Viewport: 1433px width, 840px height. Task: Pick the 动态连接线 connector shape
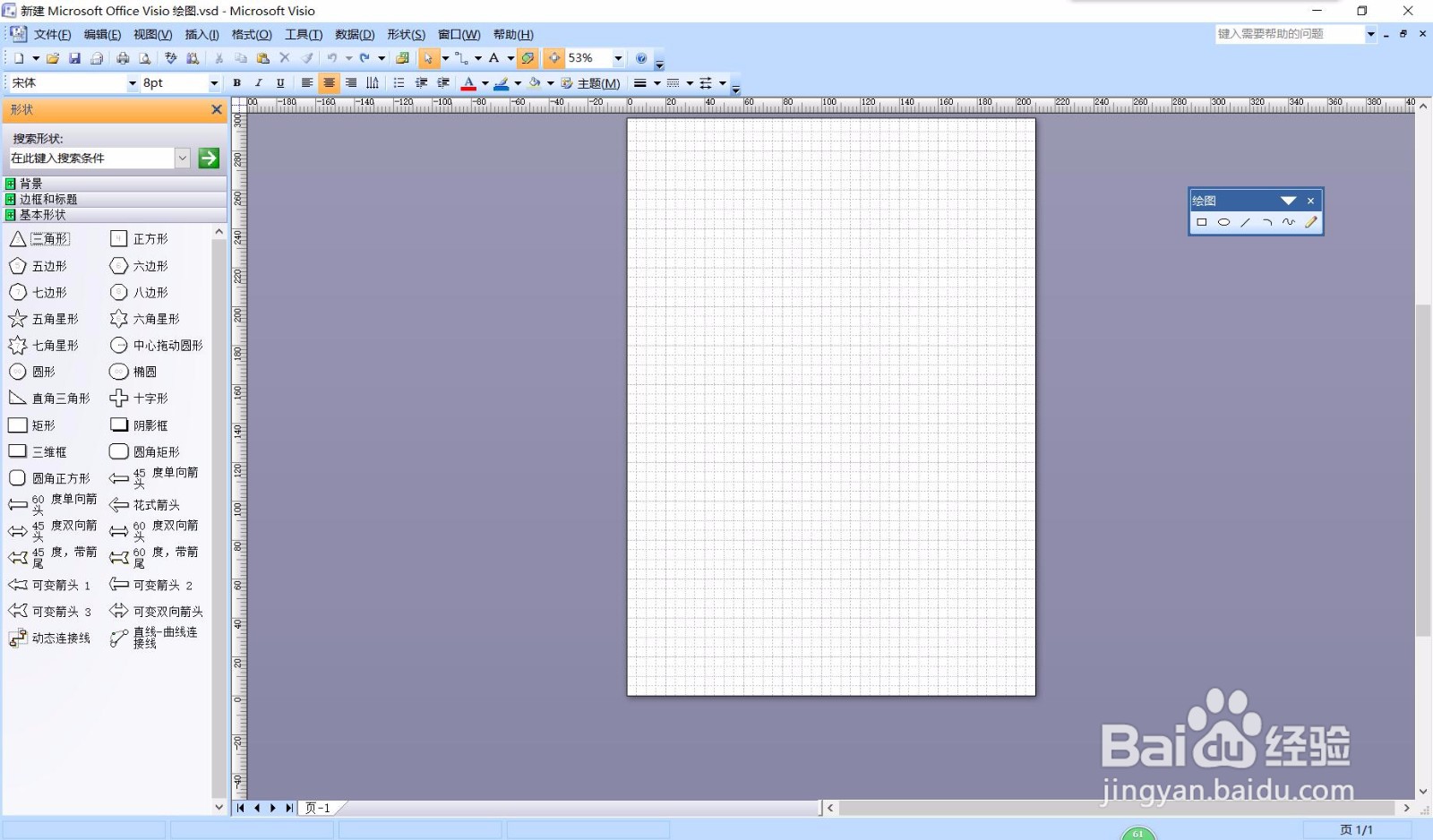[49, 639]
